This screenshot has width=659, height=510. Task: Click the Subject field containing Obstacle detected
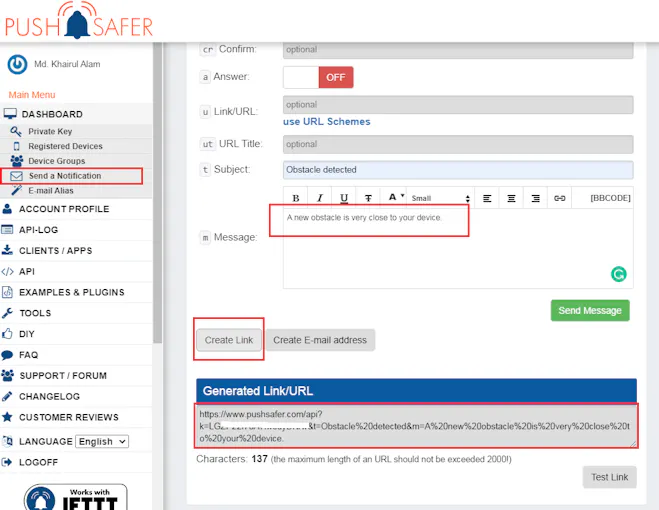click(458, 170)
